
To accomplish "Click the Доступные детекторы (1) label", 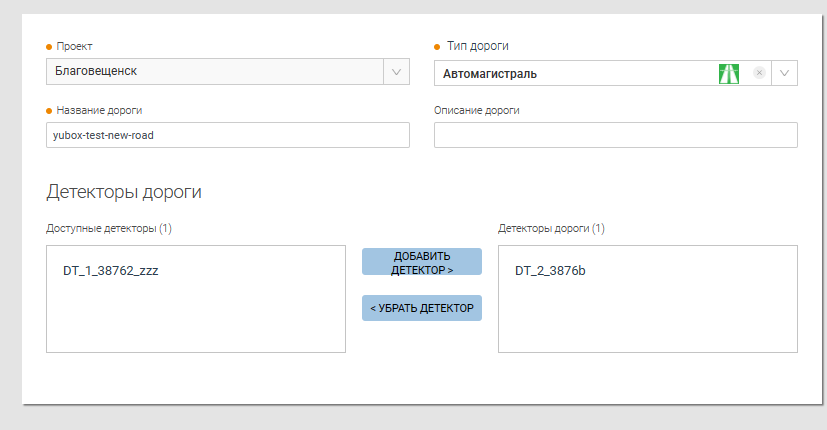I will click(x=109, y=228).
